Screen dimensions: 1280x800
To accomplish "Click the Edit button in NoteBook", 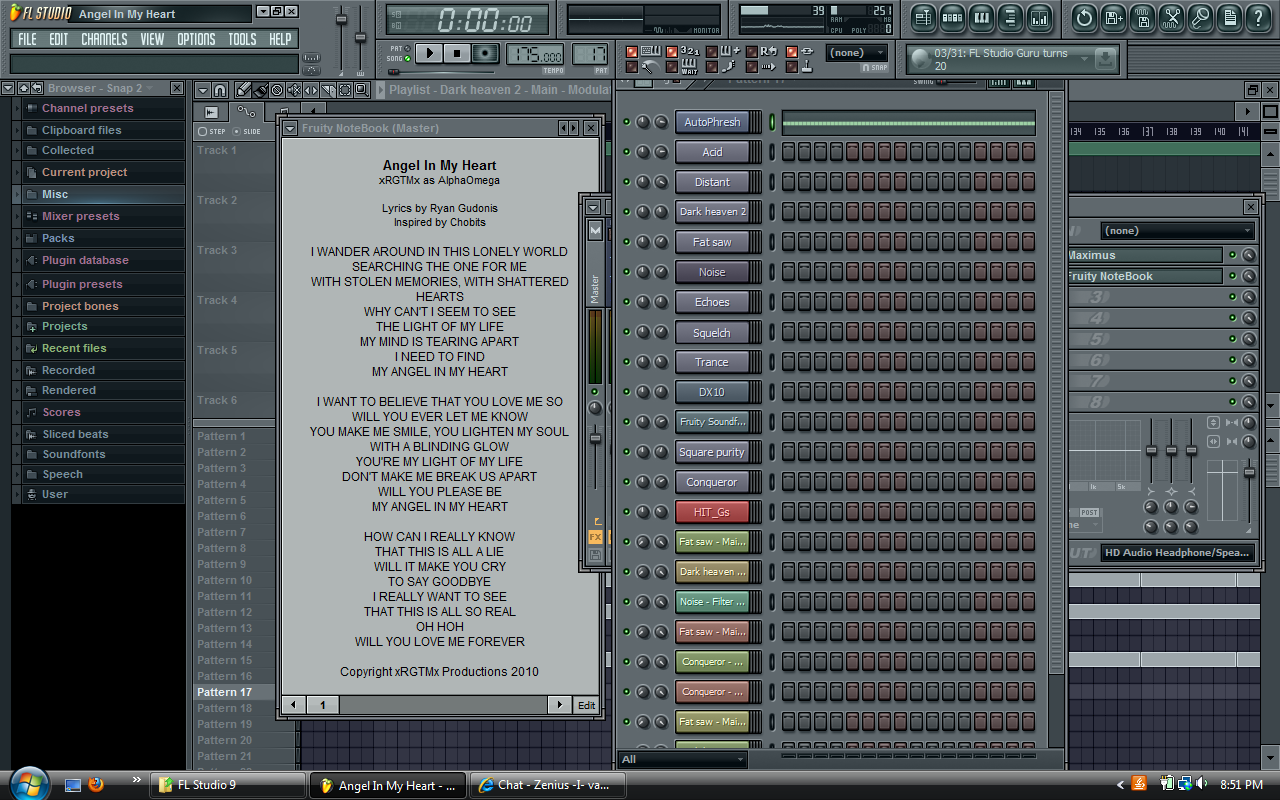I will [586, 705].
